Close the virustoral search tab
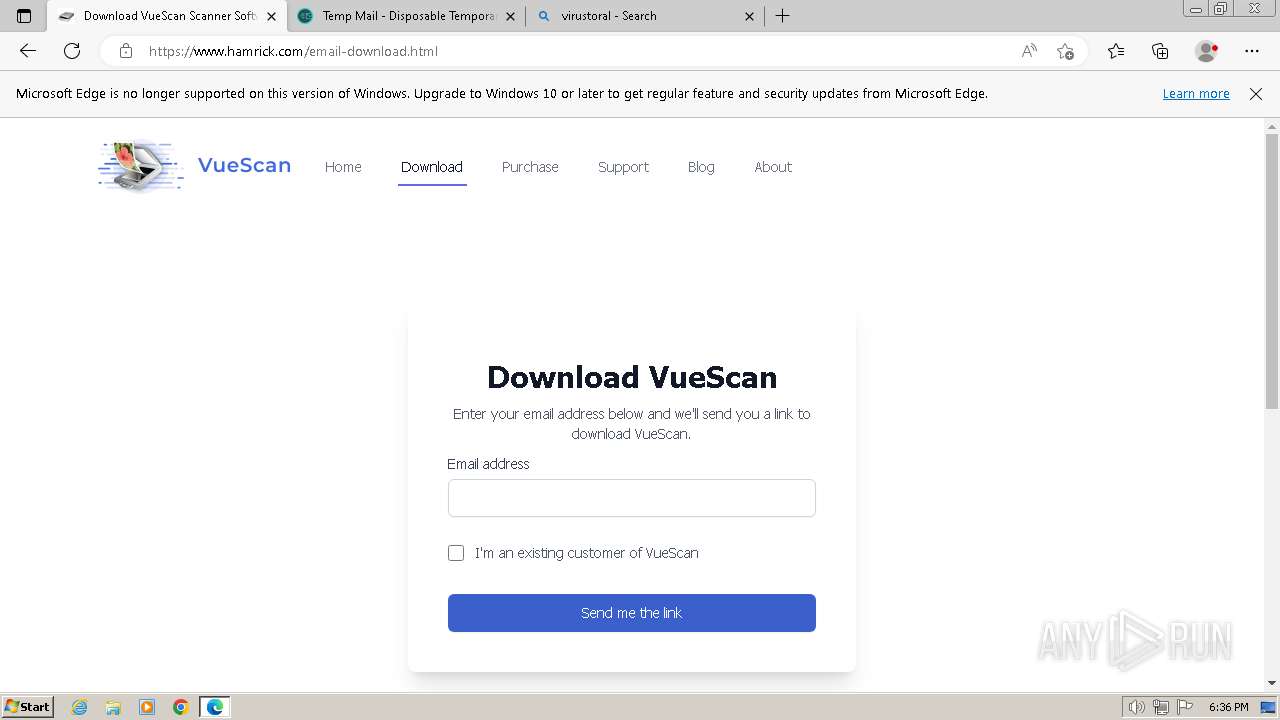This screenshot has height=720, width=1280. (x=749, y=16)
